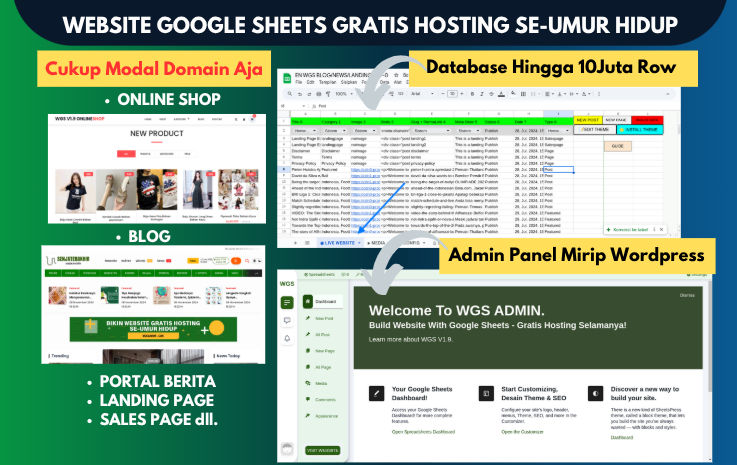Click the comments bubble icon in WGS sidebar
The height and width of the screenshot is (465, 737).
(x=287, y=321)
